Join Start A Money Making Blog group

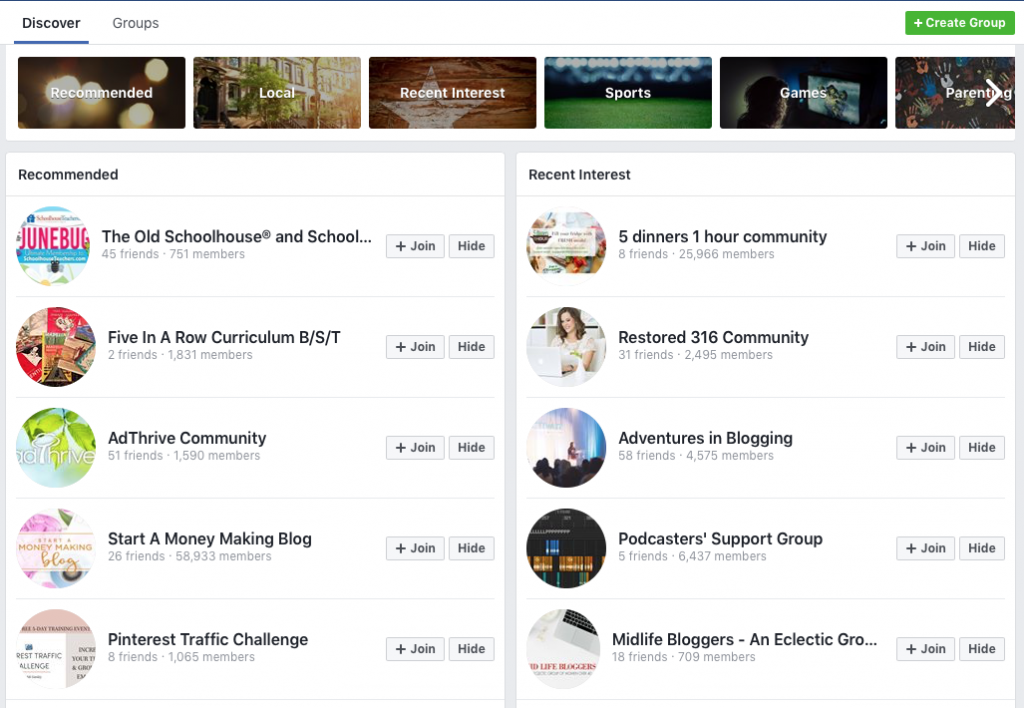(x=415, y=548)
